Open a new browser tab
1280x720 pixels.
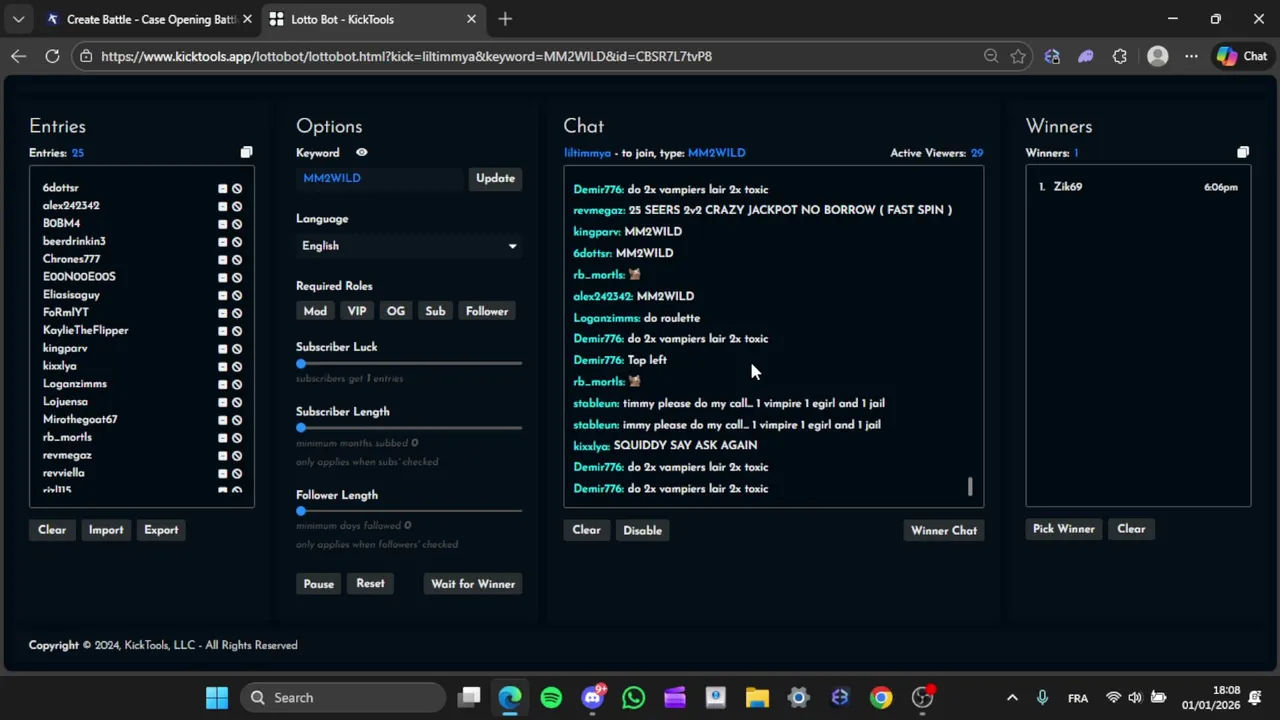[x=505, y=19]
